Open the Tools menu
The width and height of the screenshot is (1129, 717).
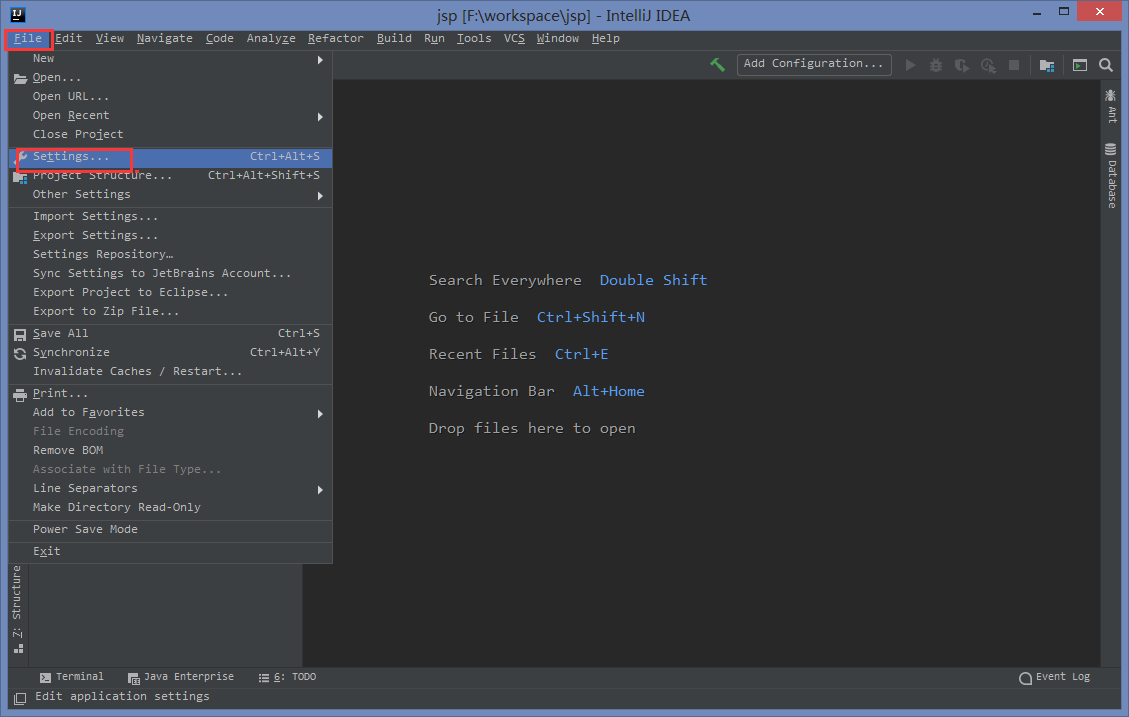(474, 39)
